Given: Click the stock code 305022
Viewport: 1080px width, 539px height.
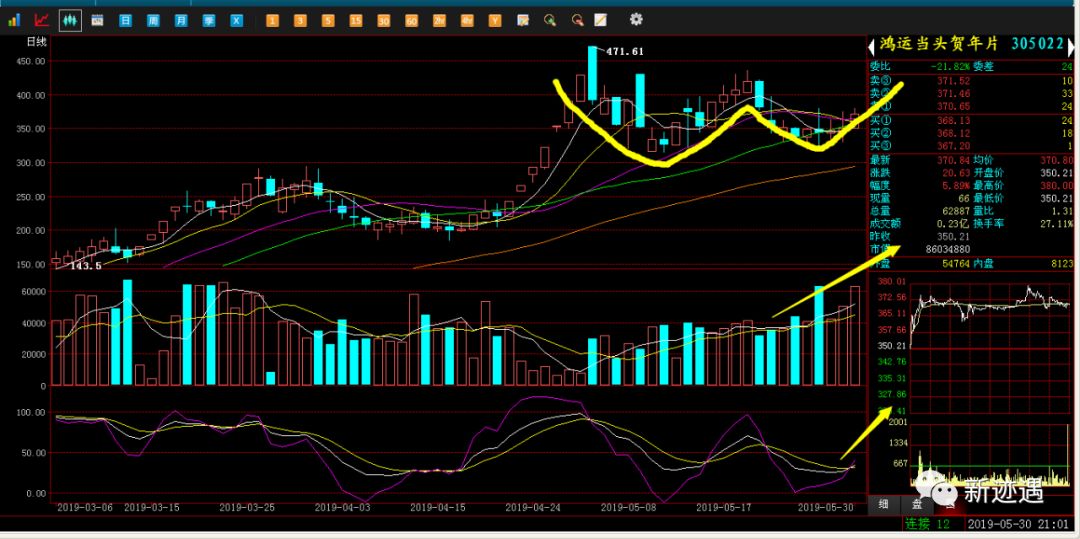Looking at the screenshot, I should tap(1037, 45).
